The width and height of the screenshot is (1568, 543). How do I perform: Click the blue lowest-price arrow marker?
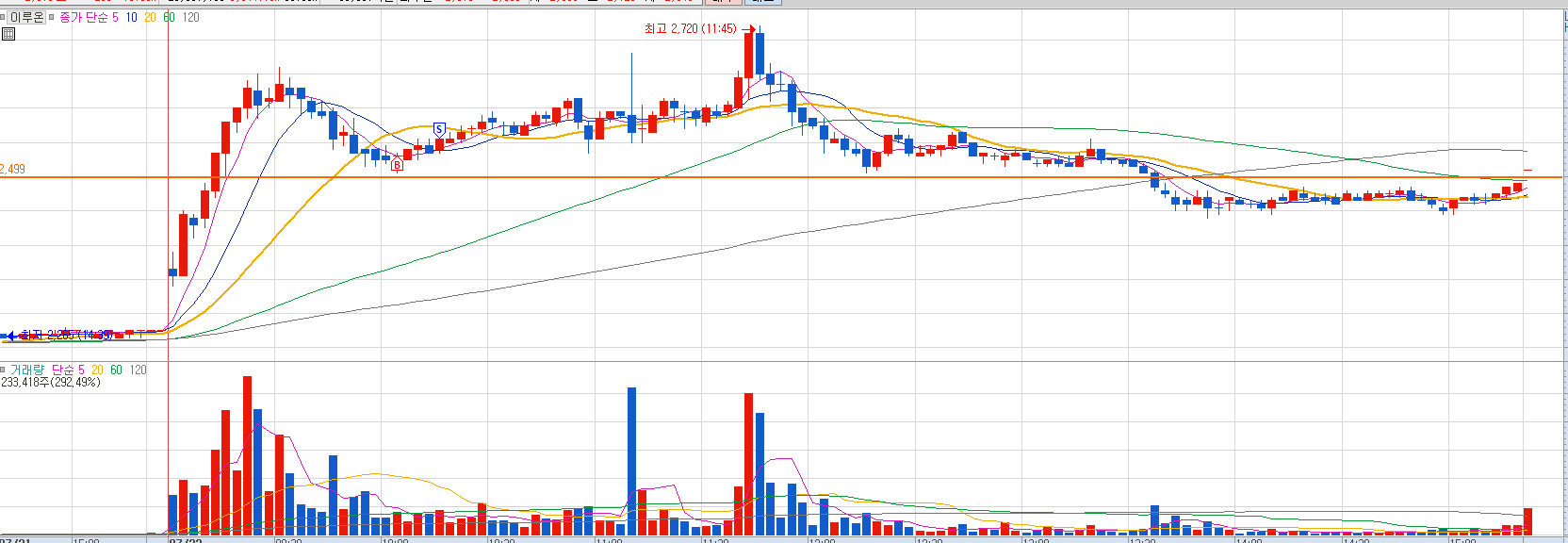tap(8, 336)
